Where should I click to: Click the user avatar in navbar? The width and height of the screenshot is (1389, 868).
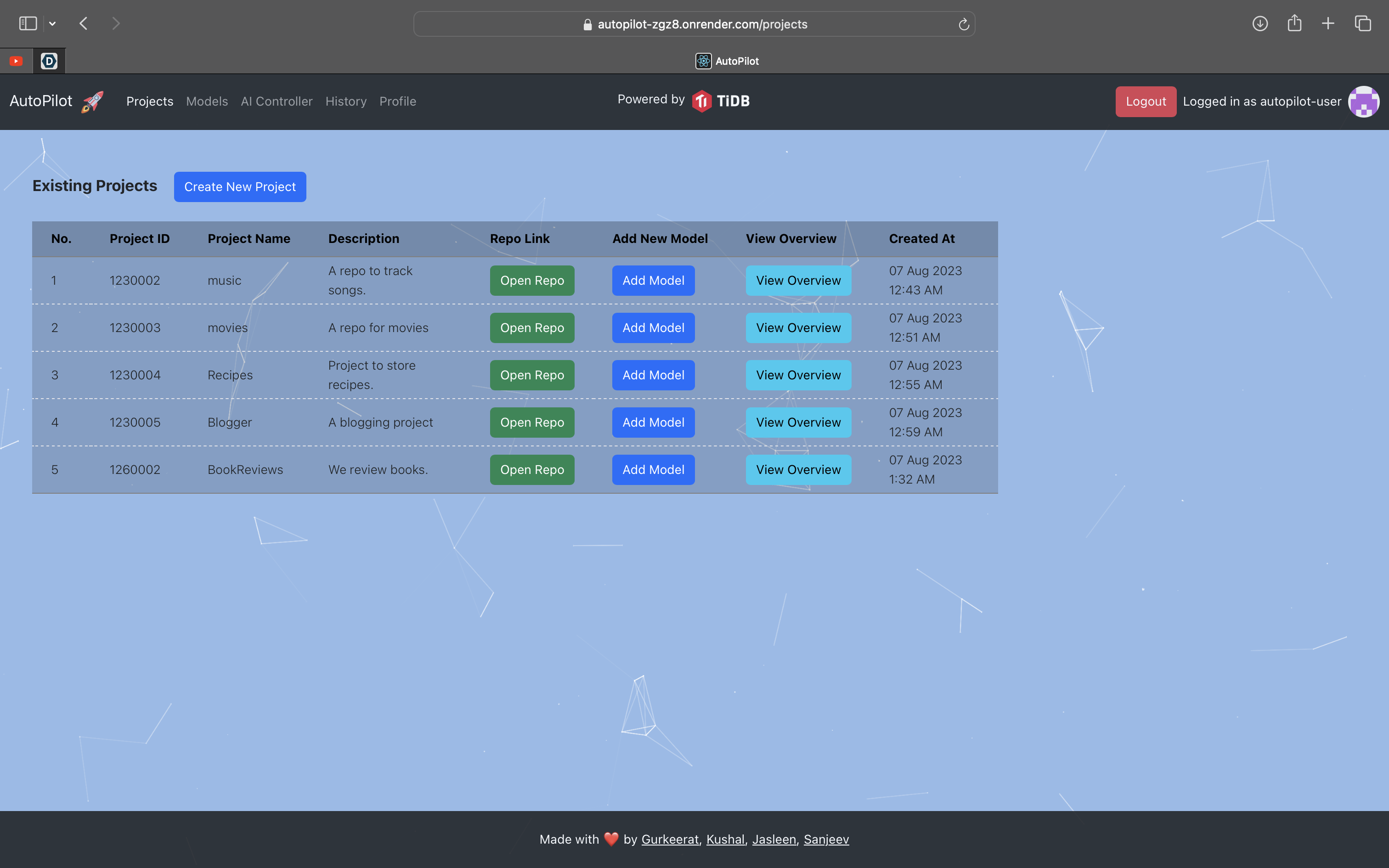(1363, 101)
